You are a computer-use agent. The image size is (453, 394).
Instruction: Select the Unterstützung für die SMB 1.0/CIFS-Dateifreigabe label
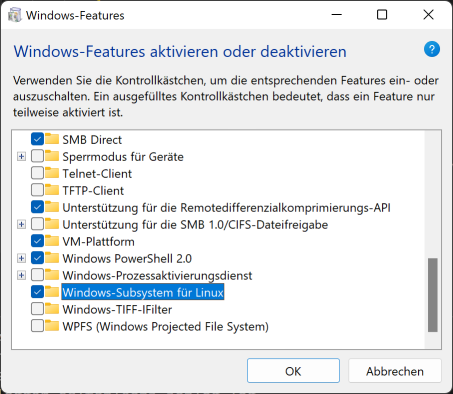[x=195, y=224]
